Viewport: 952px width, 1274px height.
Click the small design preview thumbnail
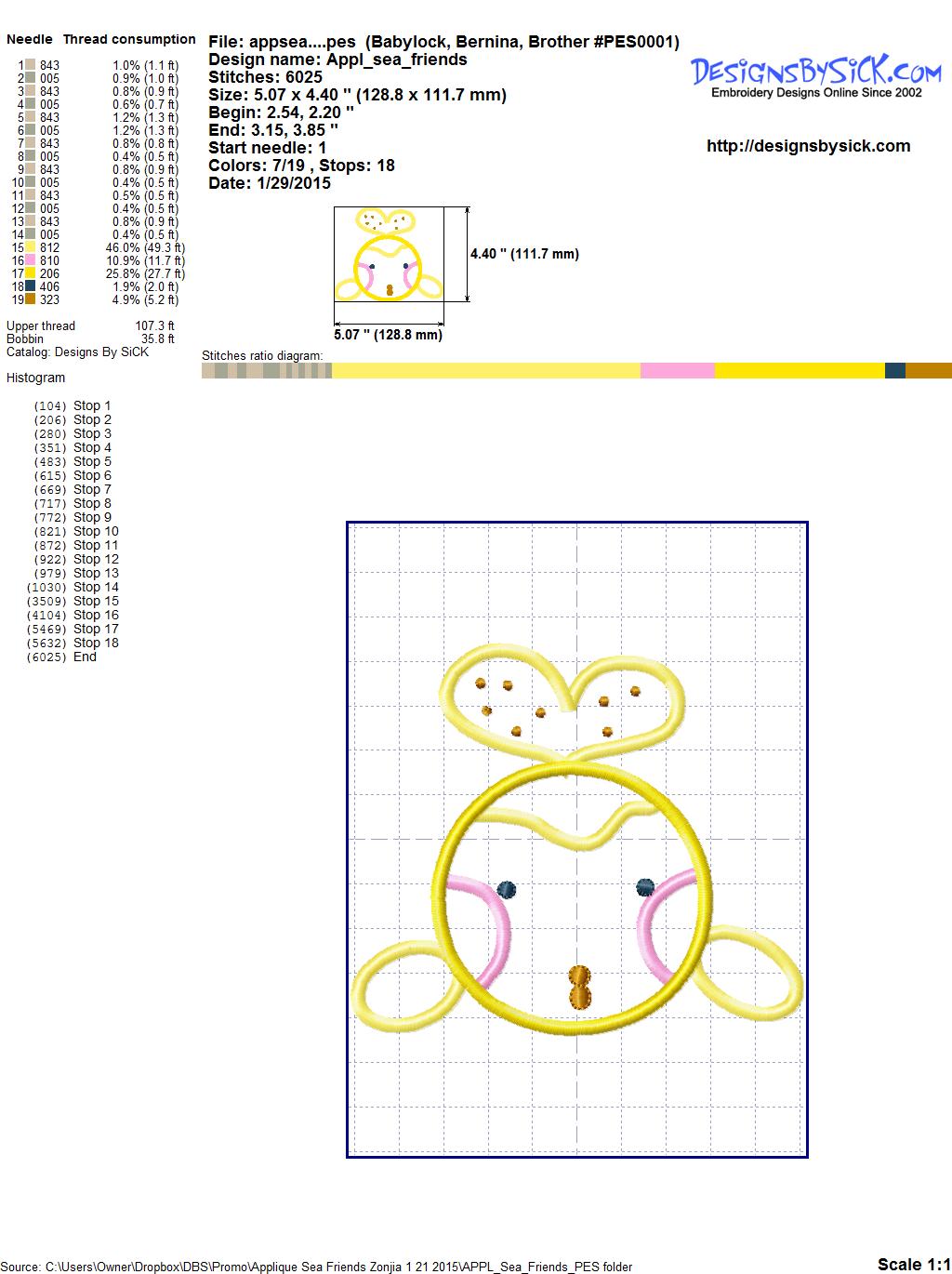click(x=388, y=255)
